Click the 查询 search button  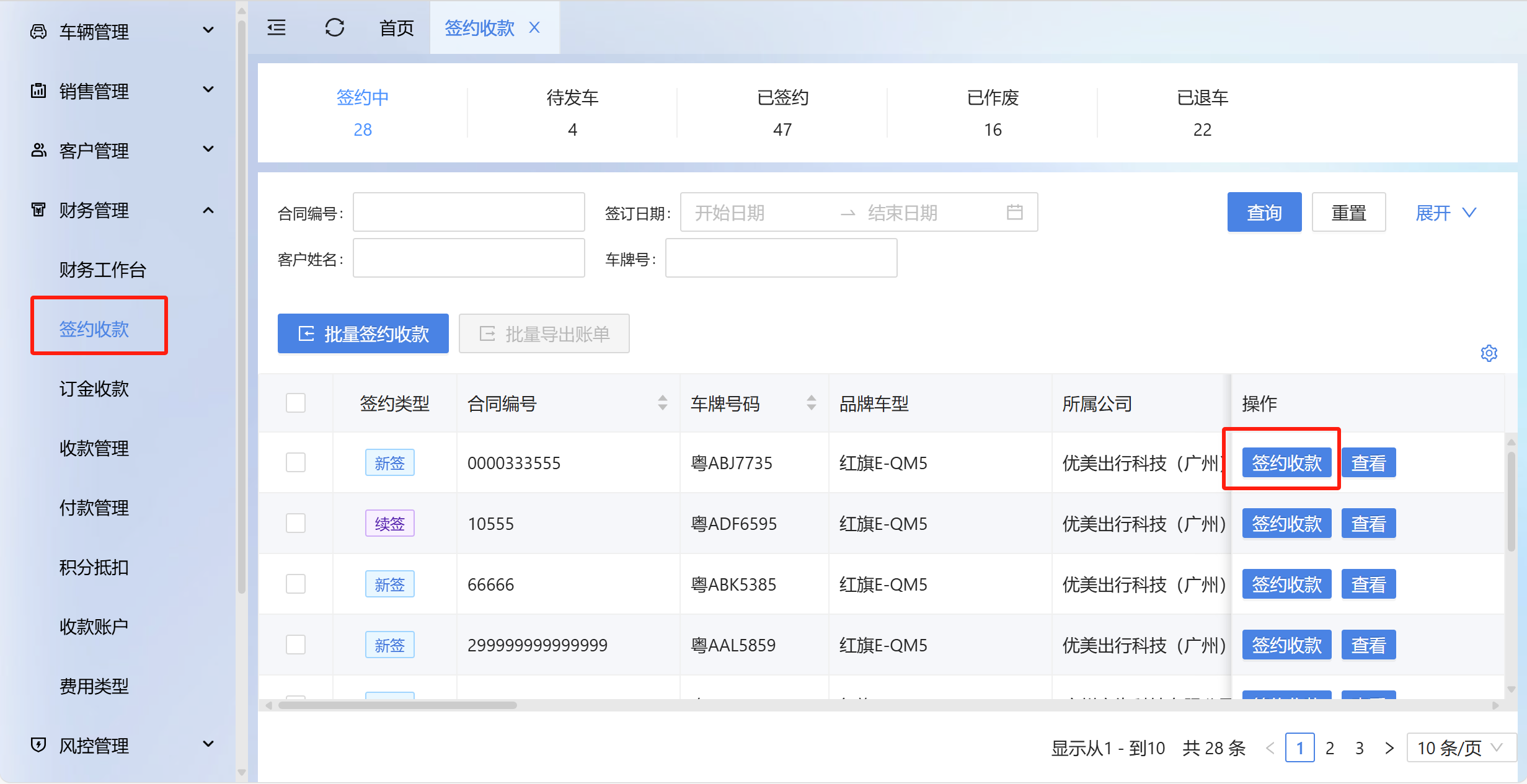1264,213
